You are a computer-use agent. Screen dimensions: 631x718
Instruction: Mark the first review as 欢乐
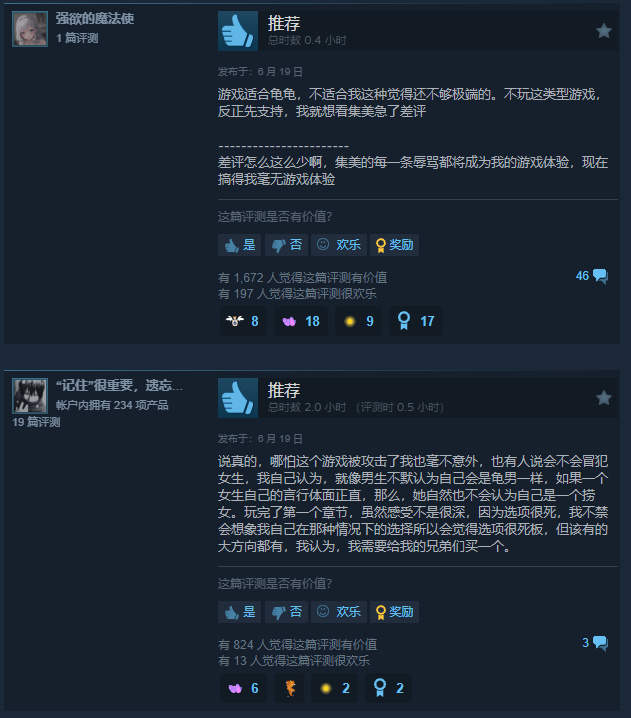339,245
